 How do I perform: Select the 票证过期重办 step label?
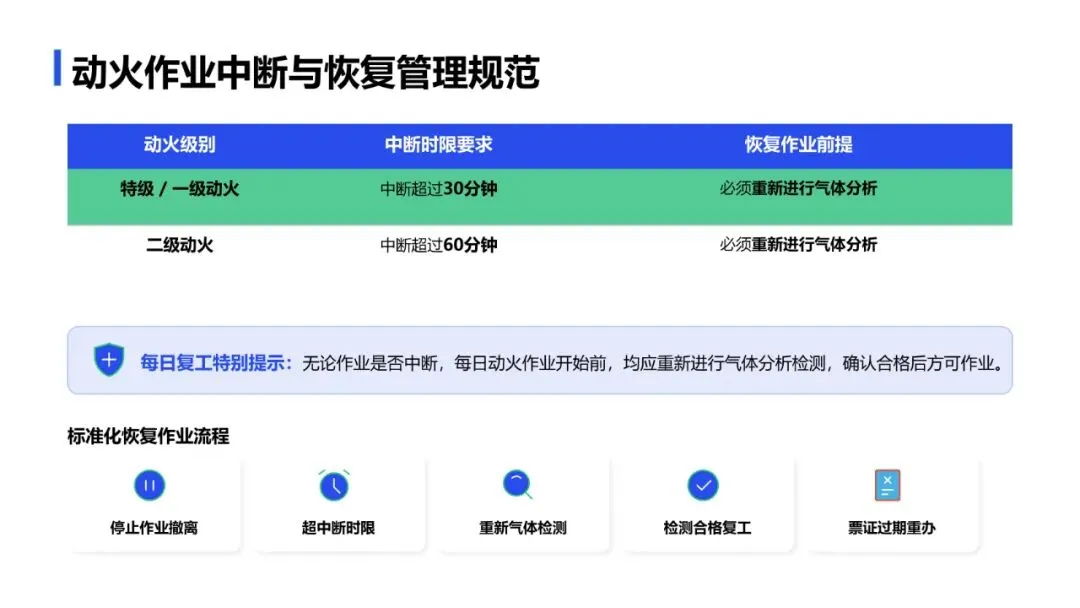(x=891, y=528)
